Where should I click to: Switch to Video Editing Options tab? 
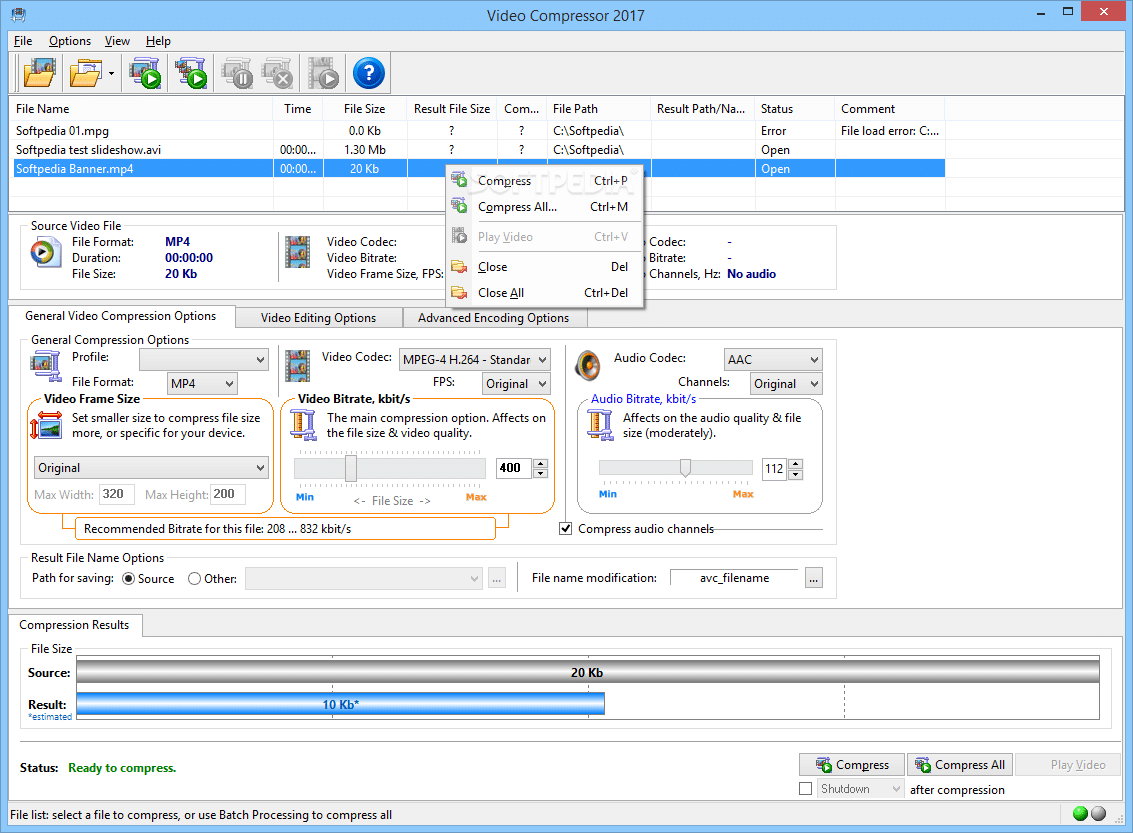(319, 318)
